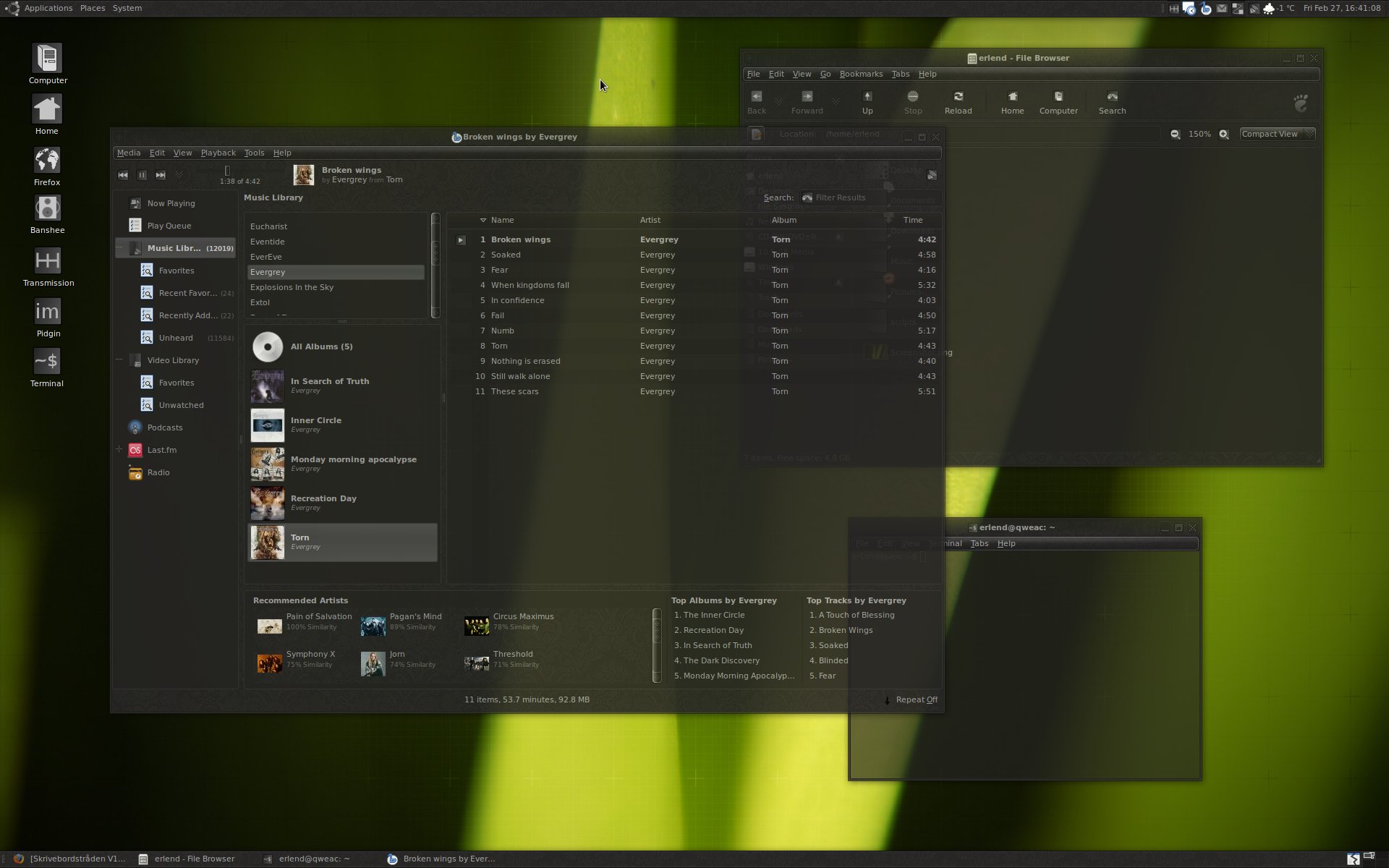The height and width of the screenshot is (868, 1389).
Task: Skip to the next track
Action: [x=161, y=175]
